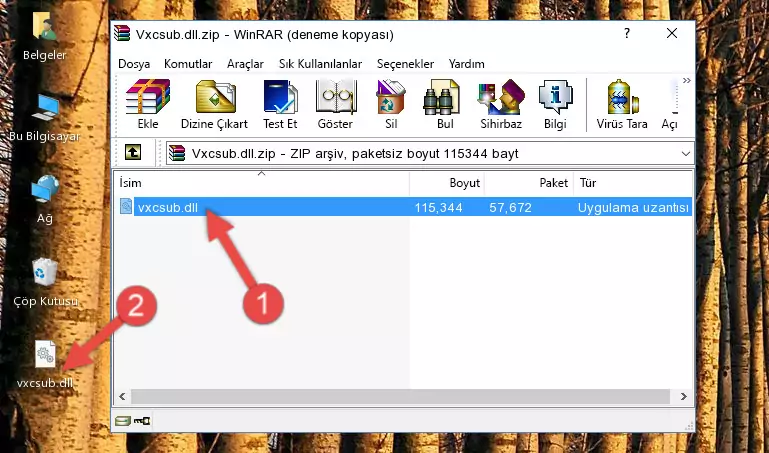Image resolution: width=769 pixels, height=453 pixels.
Task: Open the Seçenekler menu
Action: 405,64
